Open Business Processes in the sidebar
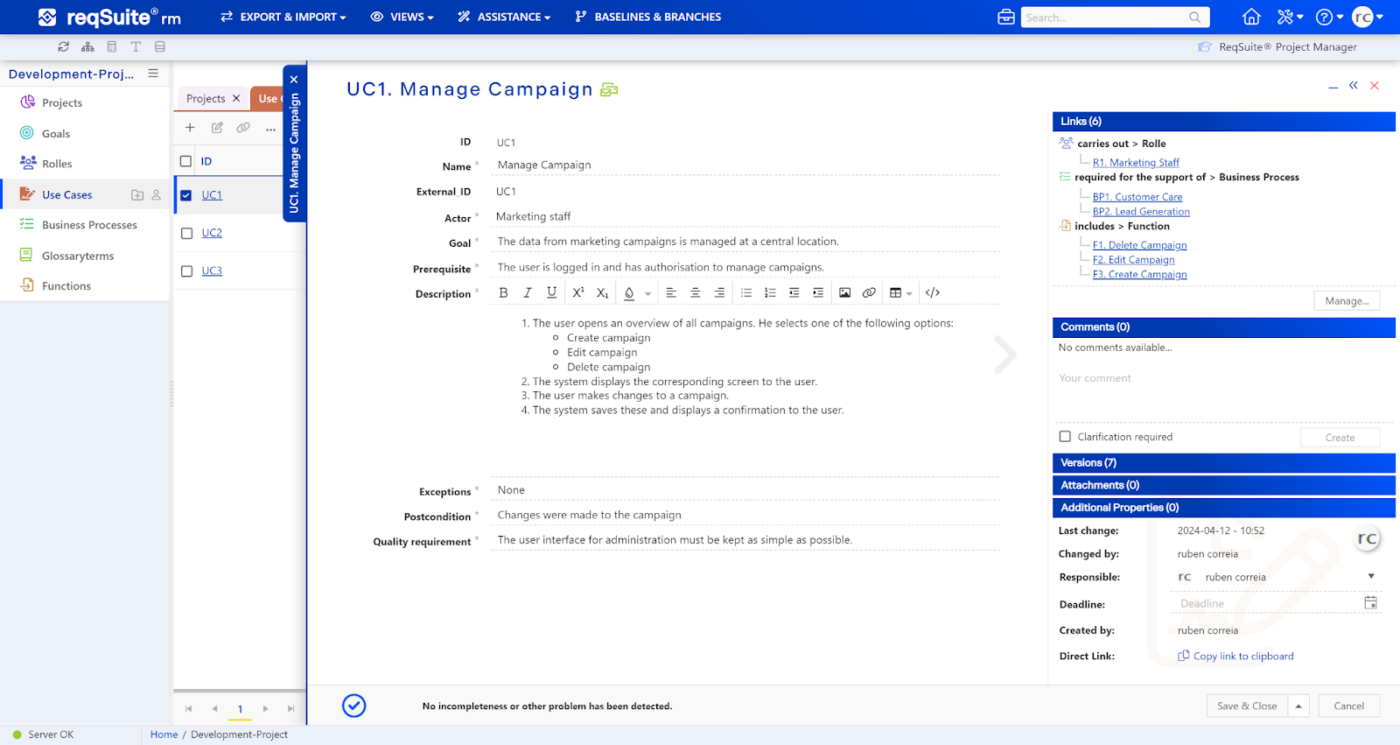 click(x=89, y=225)
